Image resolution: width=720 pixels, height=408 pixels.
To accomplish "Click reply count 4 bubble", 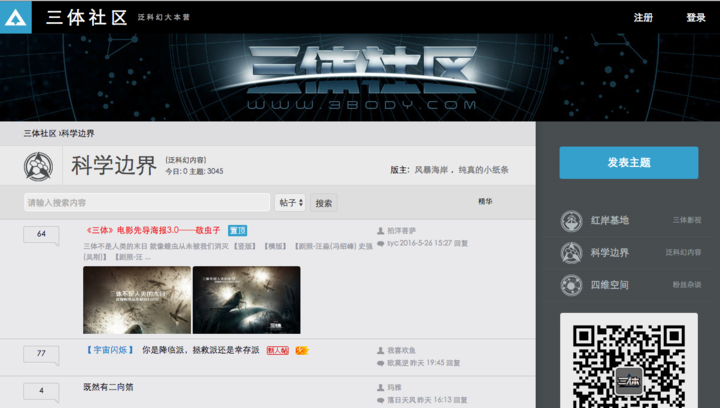I will click(x=41, y=391).
